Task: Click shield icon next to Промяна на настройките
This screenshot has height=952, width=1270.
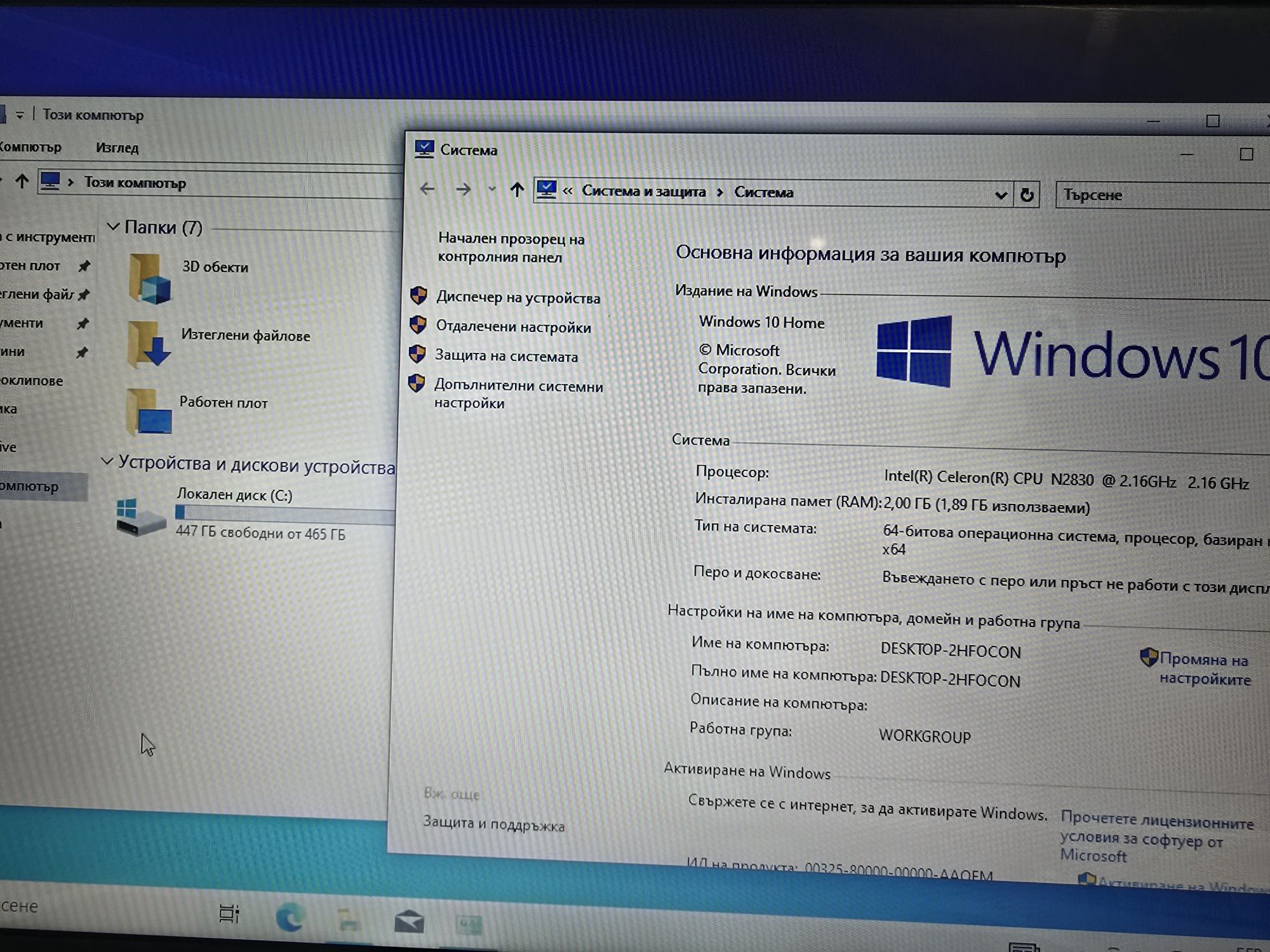Action: tap(1149, 657)
